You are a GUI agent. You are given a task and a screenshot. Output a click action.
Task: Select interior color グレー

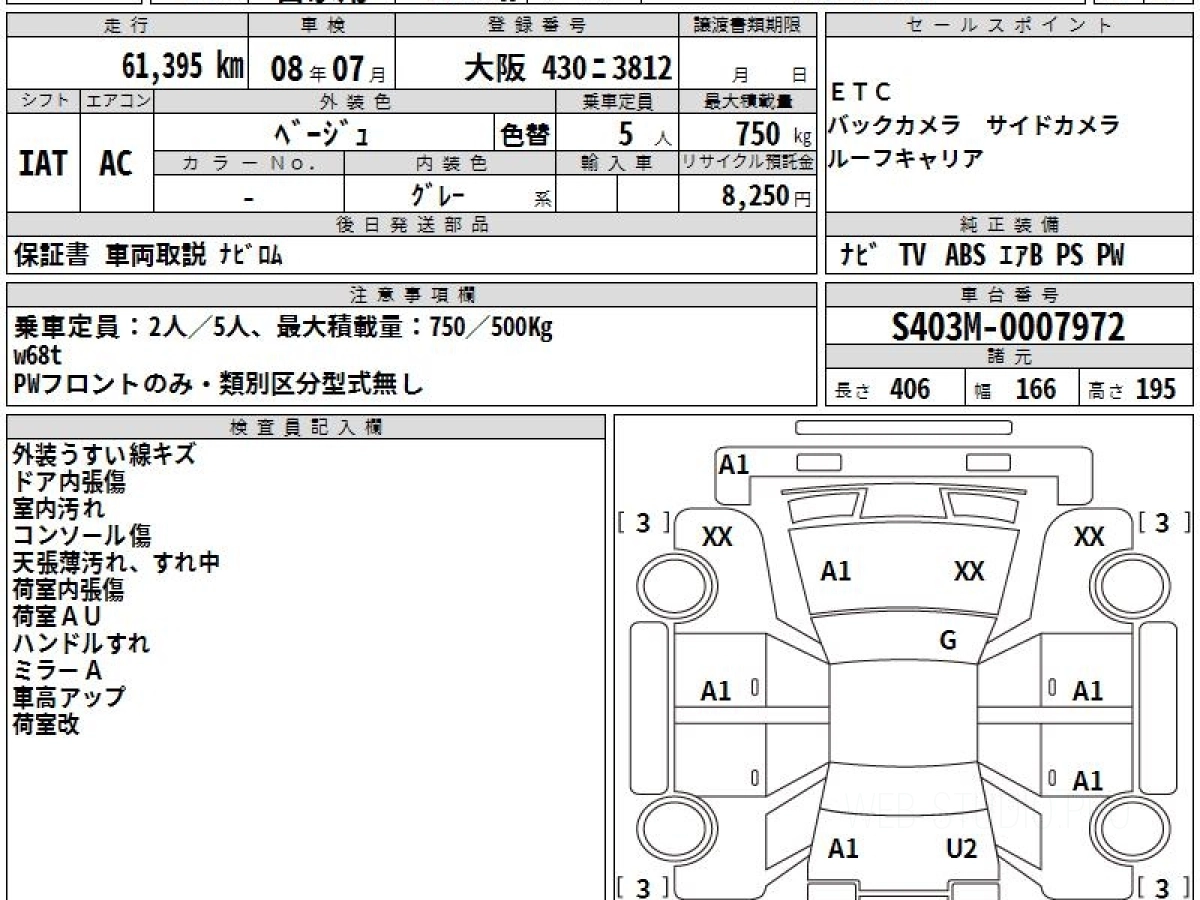pos(440,194)
